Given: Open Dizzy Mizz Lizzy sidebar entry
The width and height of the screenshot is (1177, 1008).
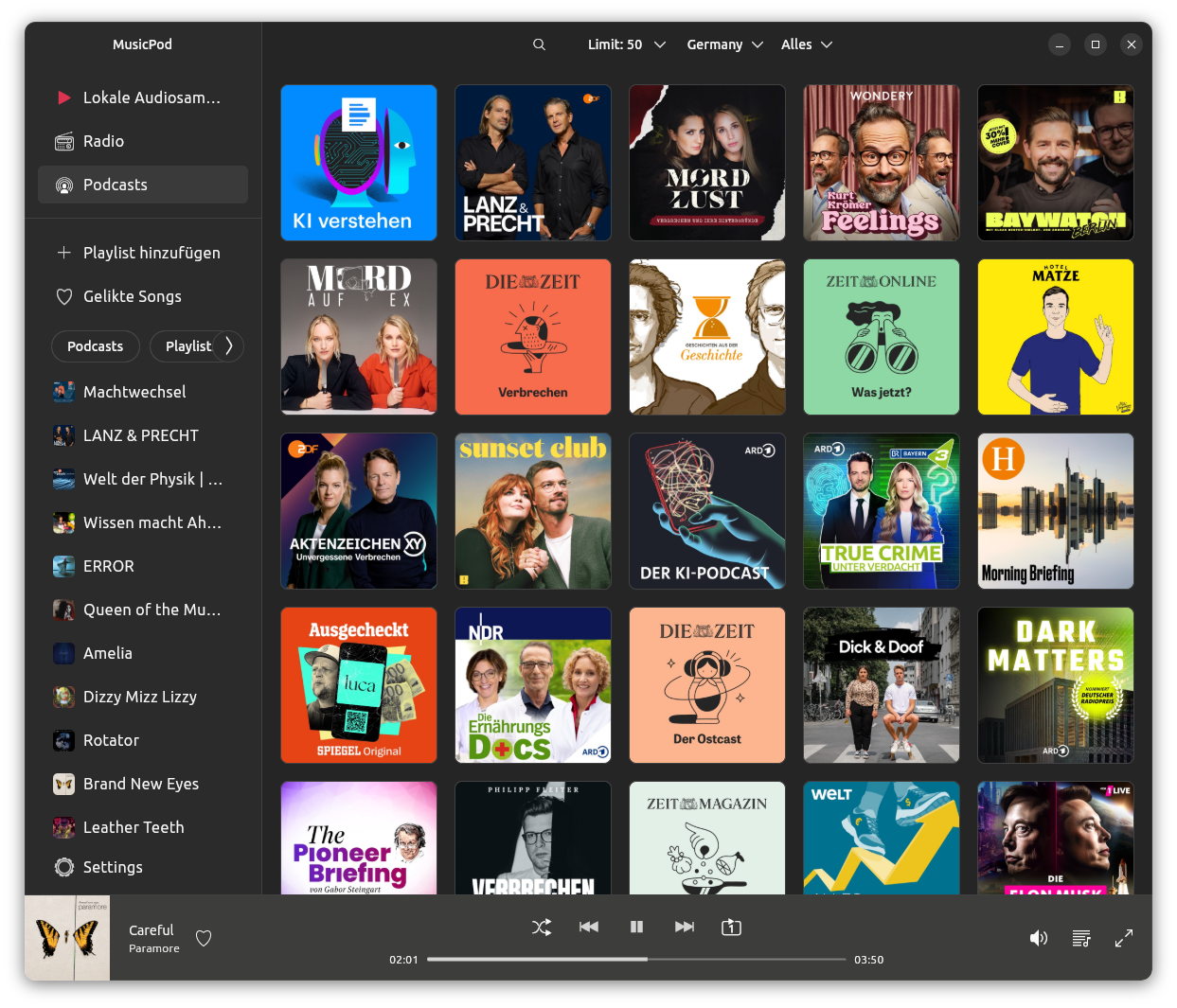Looking at the screenshot, I should pos(143,697).
